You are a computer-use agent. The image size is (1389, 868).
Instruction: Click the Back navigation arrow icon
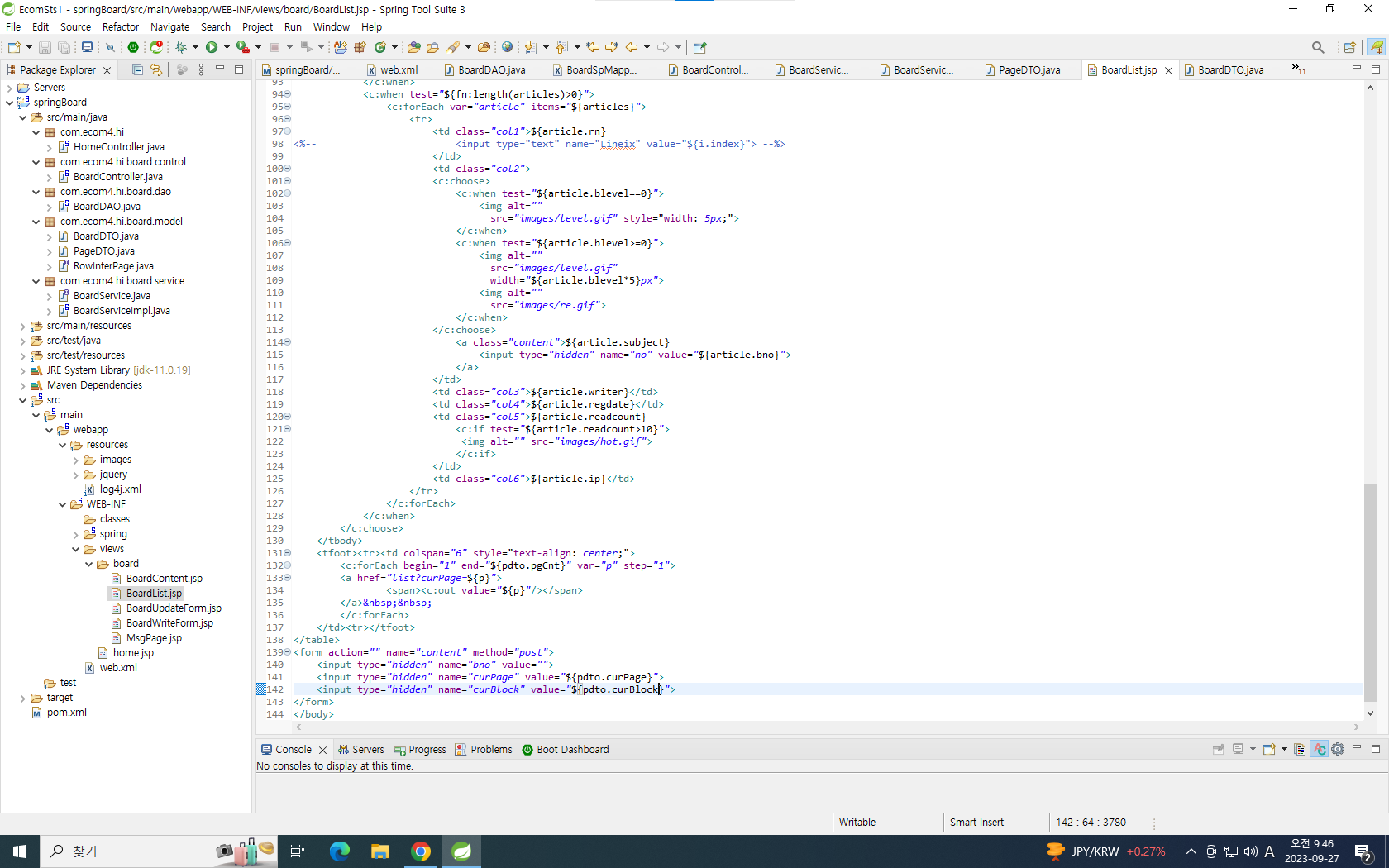632,47
